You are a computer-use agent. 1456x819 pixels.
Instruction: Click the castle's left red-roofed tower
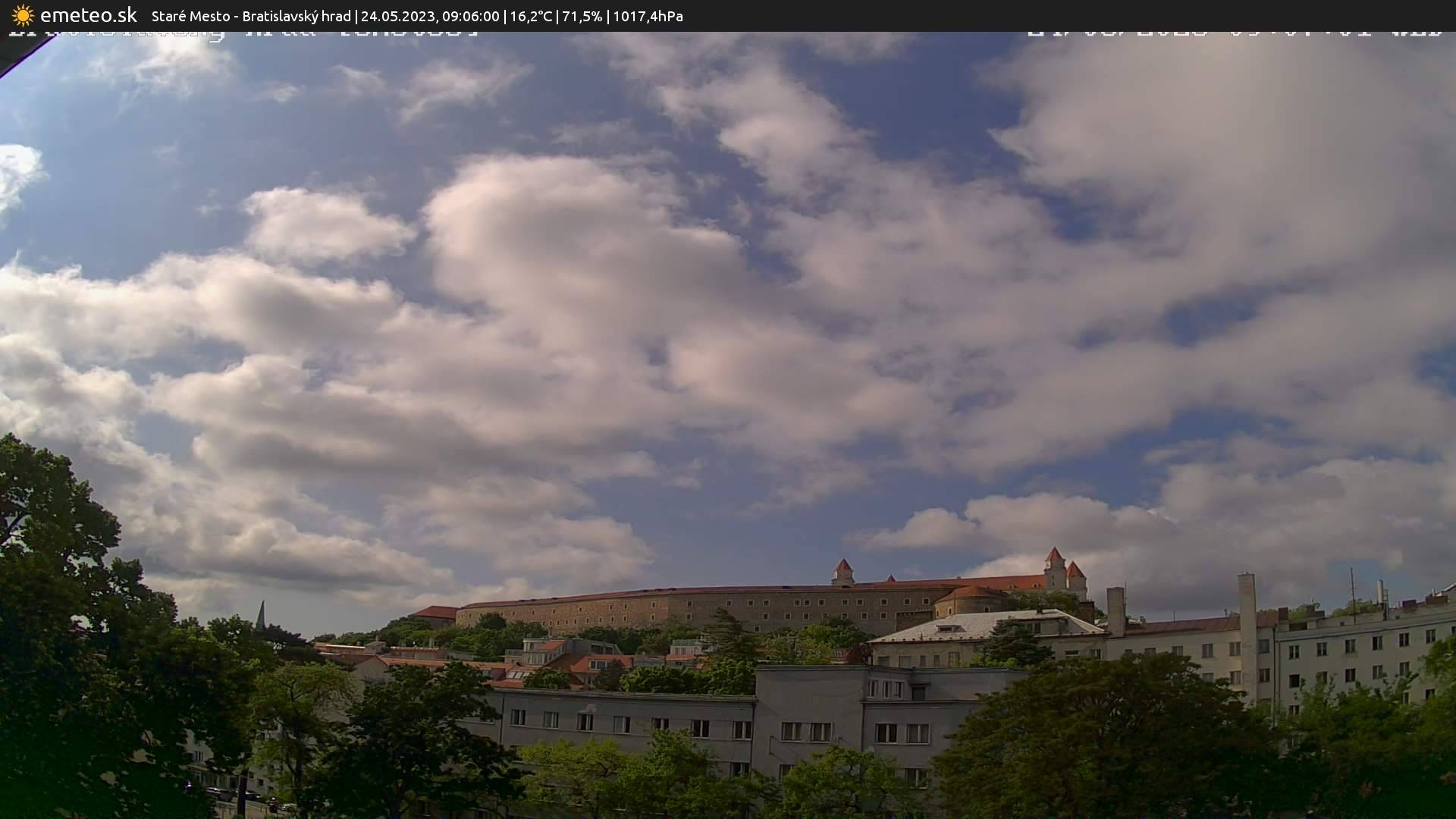(843, 572)
